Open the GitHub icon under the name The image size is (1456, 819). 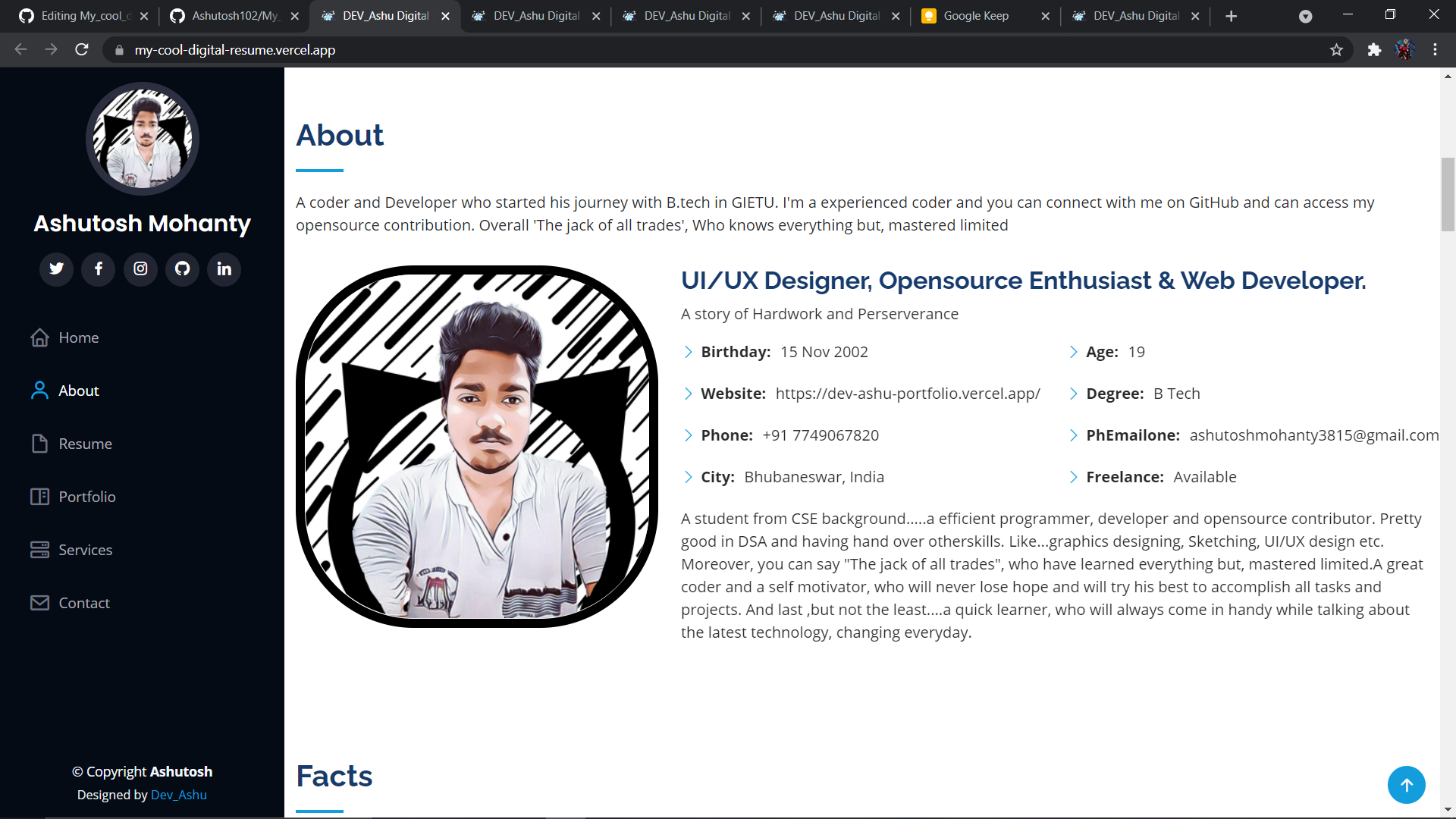coord(182,269)
